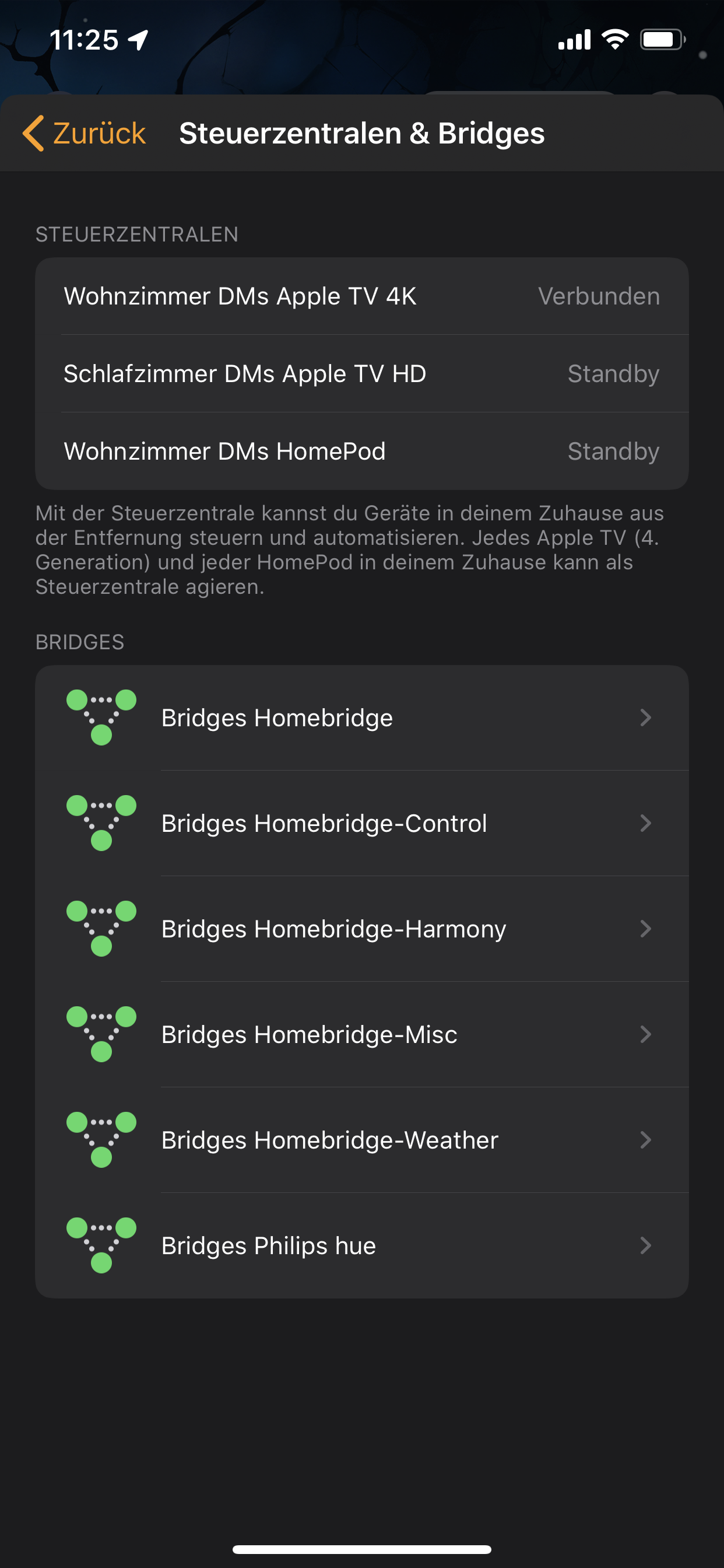The height and width of the screenshot is (1568, 724).
Task: Open the Bridges Homebridge-Harmony entry
Action: pos(333,929)
